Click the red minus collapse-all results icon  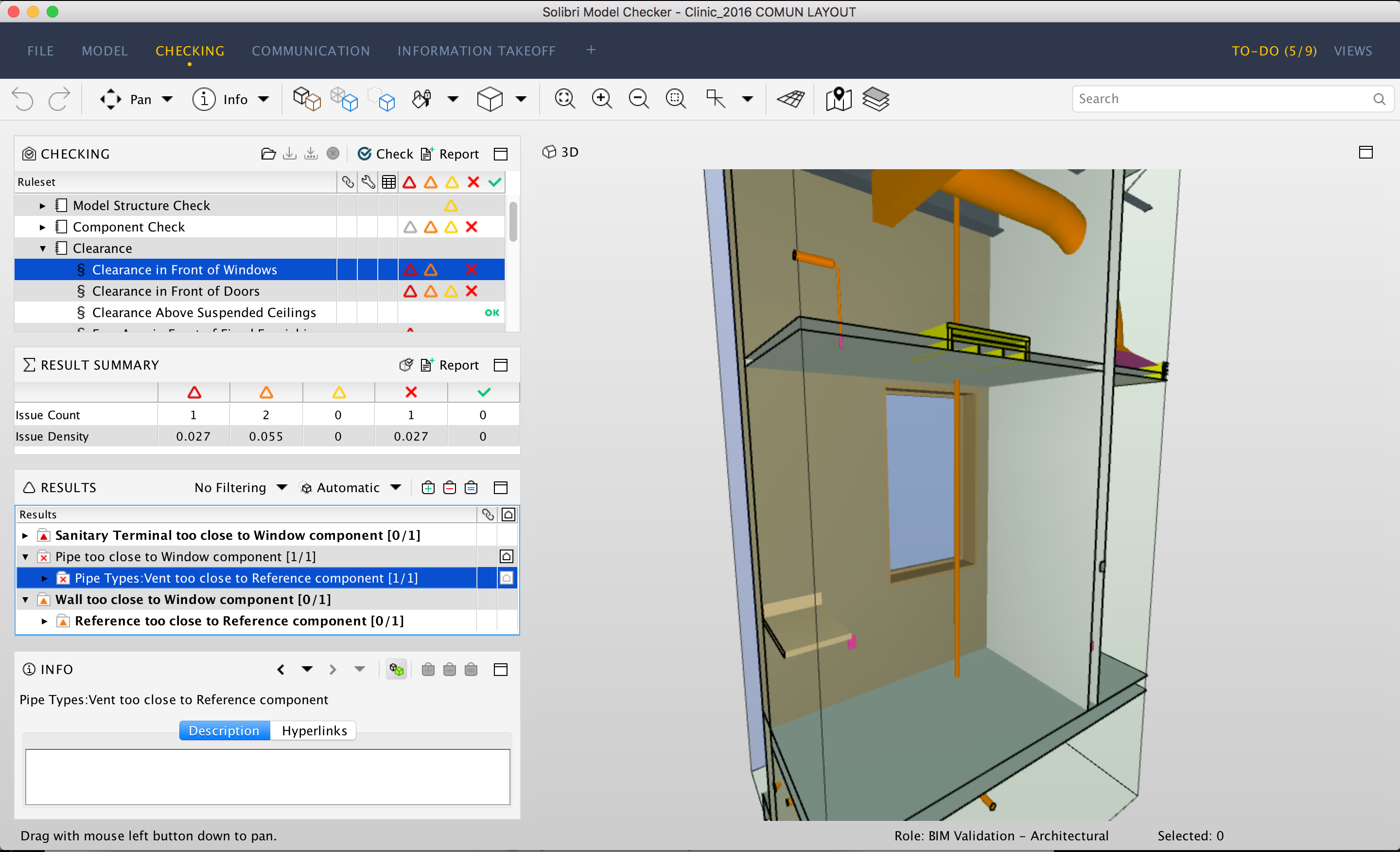click(450, 488)
